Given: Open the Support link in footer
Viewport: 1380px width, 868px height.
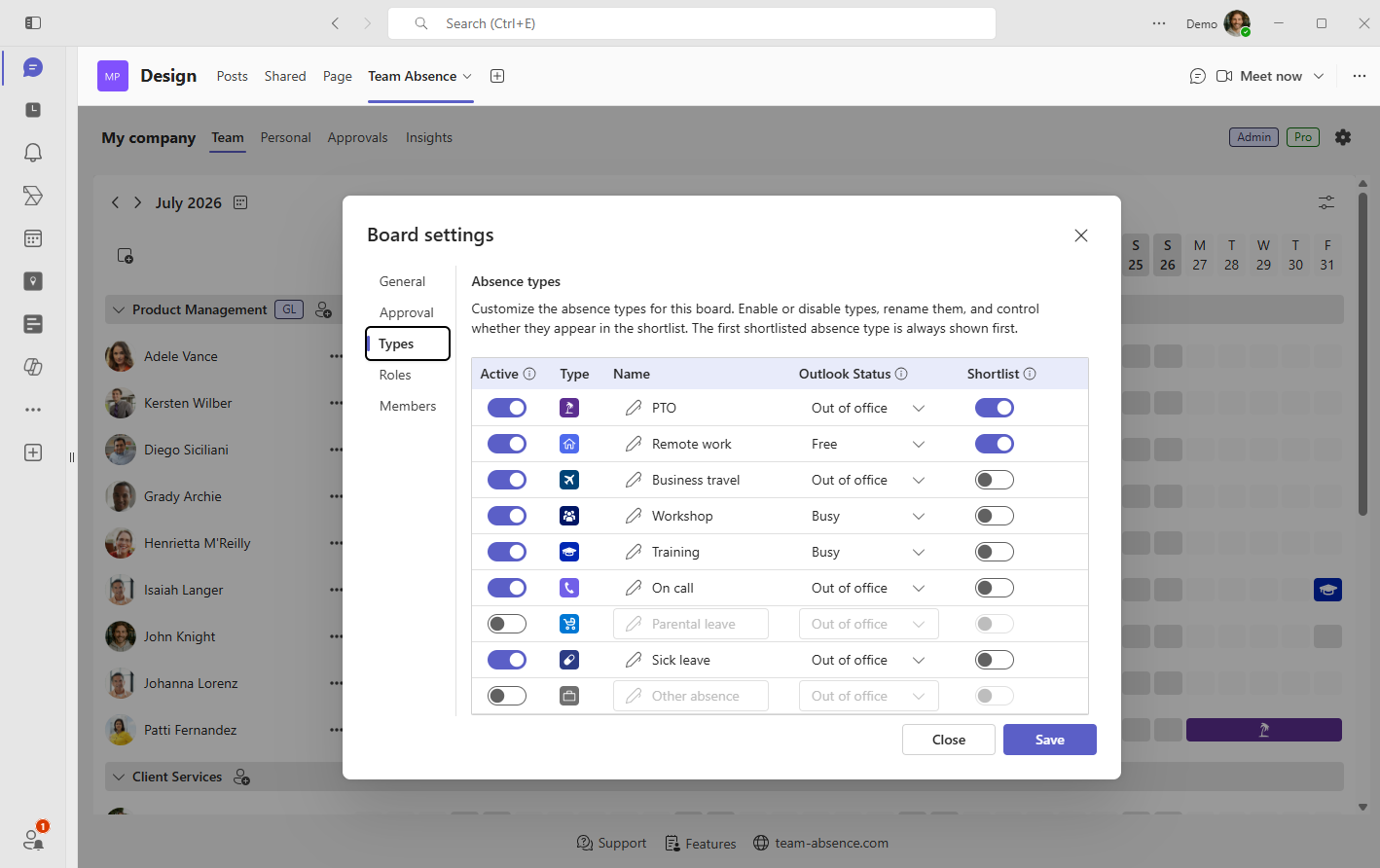Looking at the screenshot, I should click(x=611, y=843).
